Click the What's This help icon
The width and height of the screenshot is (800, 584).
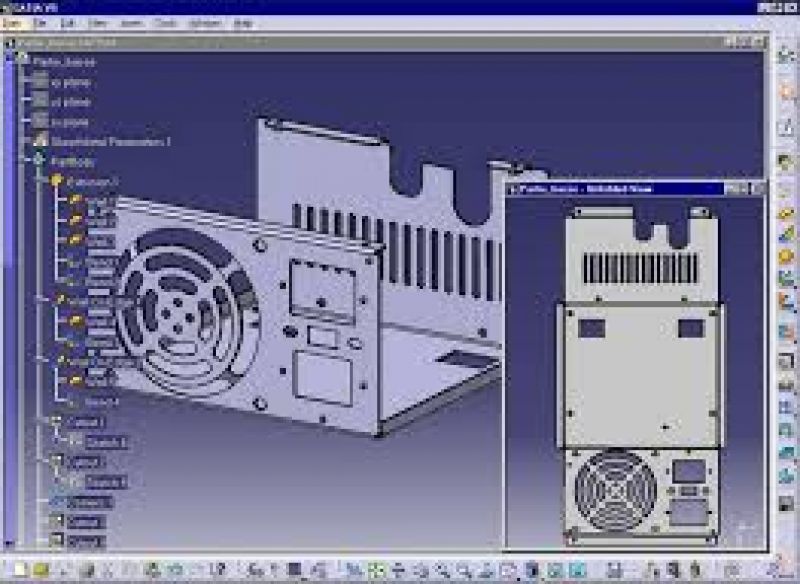(x=220, y=570)
